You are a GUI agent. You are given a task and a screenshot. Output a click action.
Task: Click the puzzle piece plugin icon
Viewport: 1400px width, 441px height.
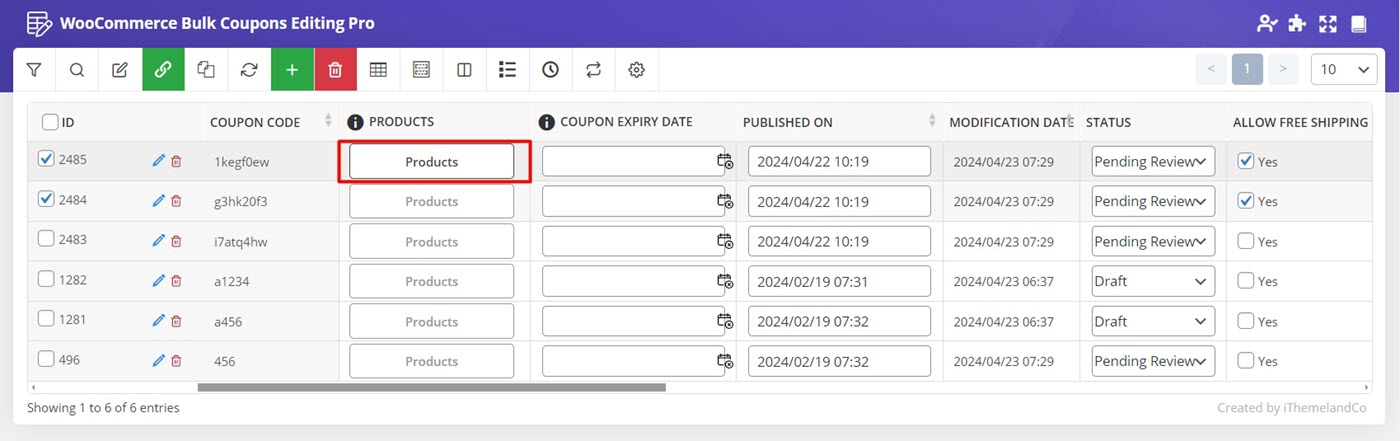pos(1297,23)
